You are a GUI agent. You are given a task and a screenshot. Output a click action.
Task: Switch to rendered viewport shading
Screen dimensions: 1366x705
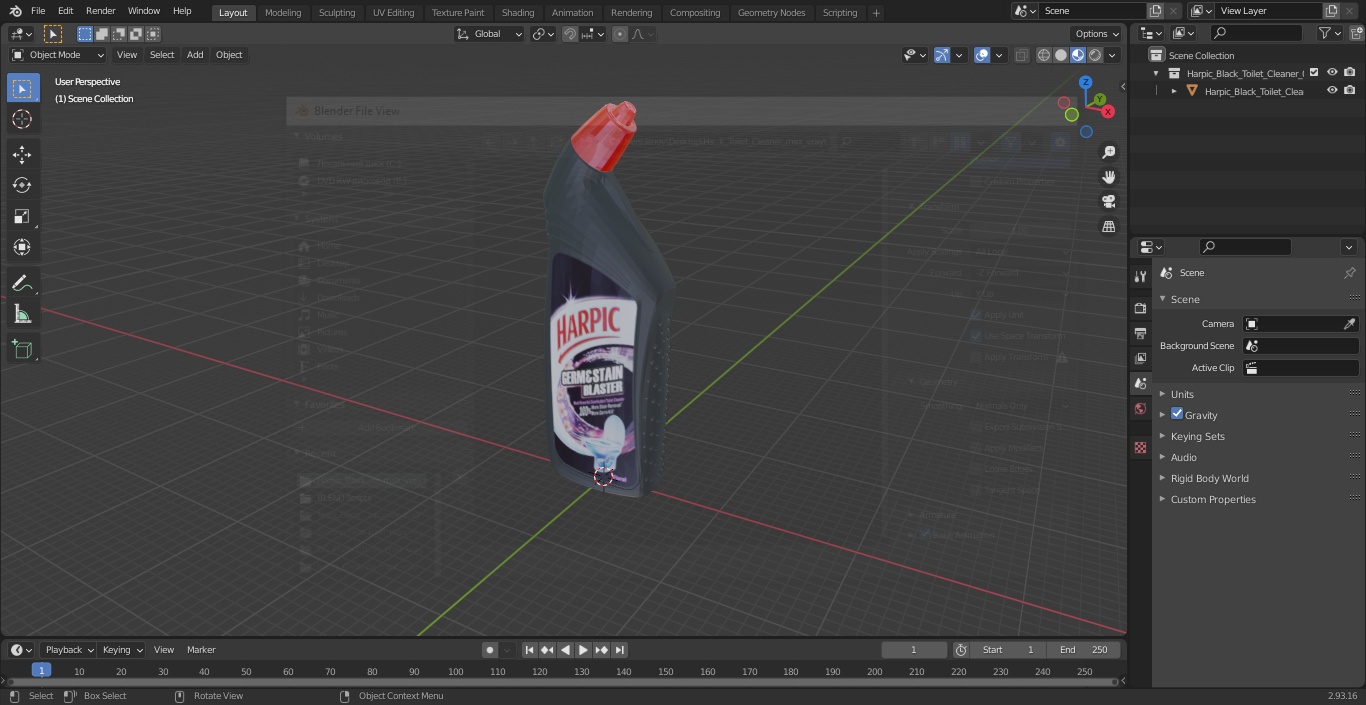(x=1095, y=55)
